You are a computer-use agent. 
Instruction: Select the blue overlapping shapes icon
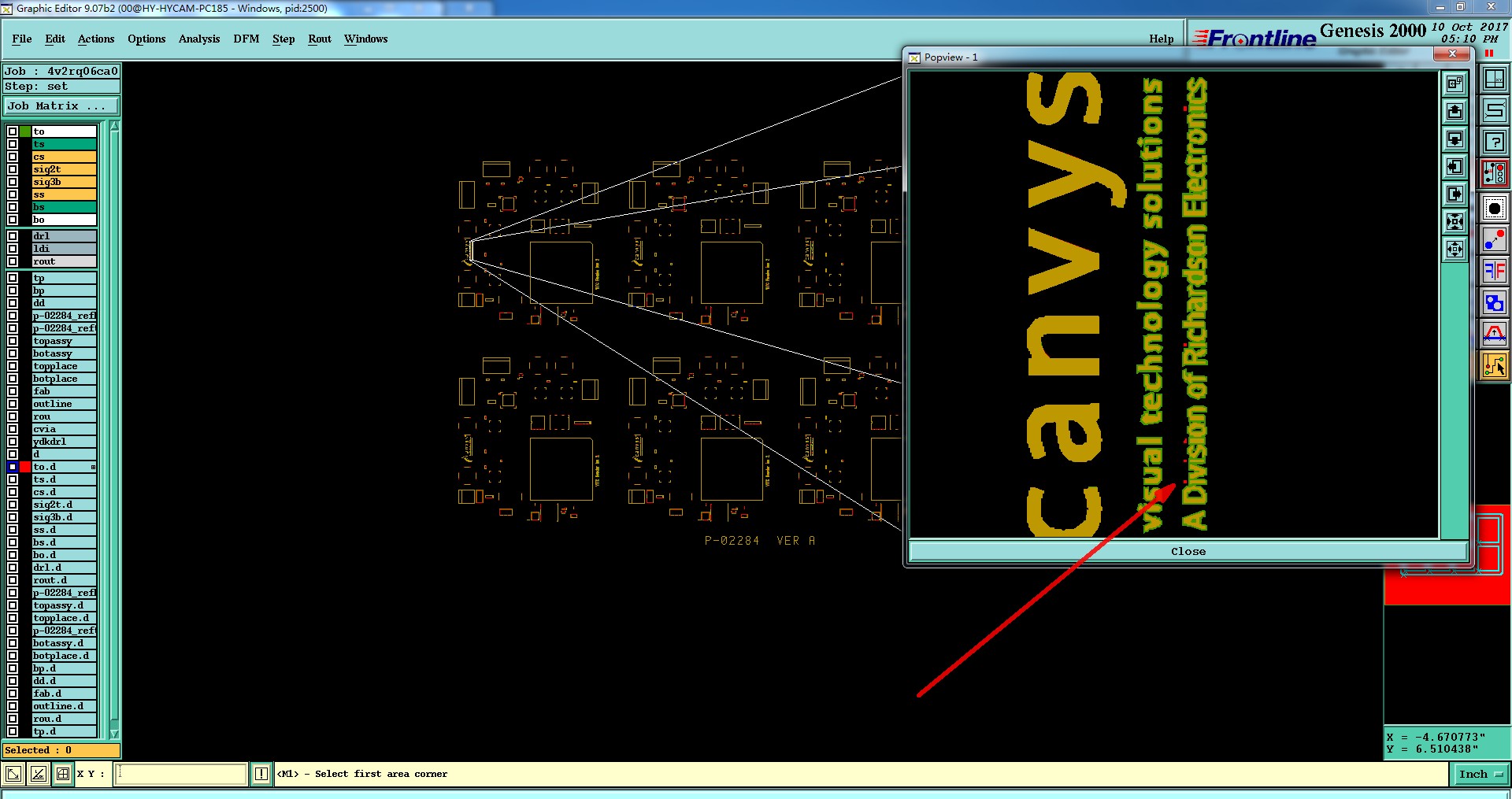tap(1495, 302)
